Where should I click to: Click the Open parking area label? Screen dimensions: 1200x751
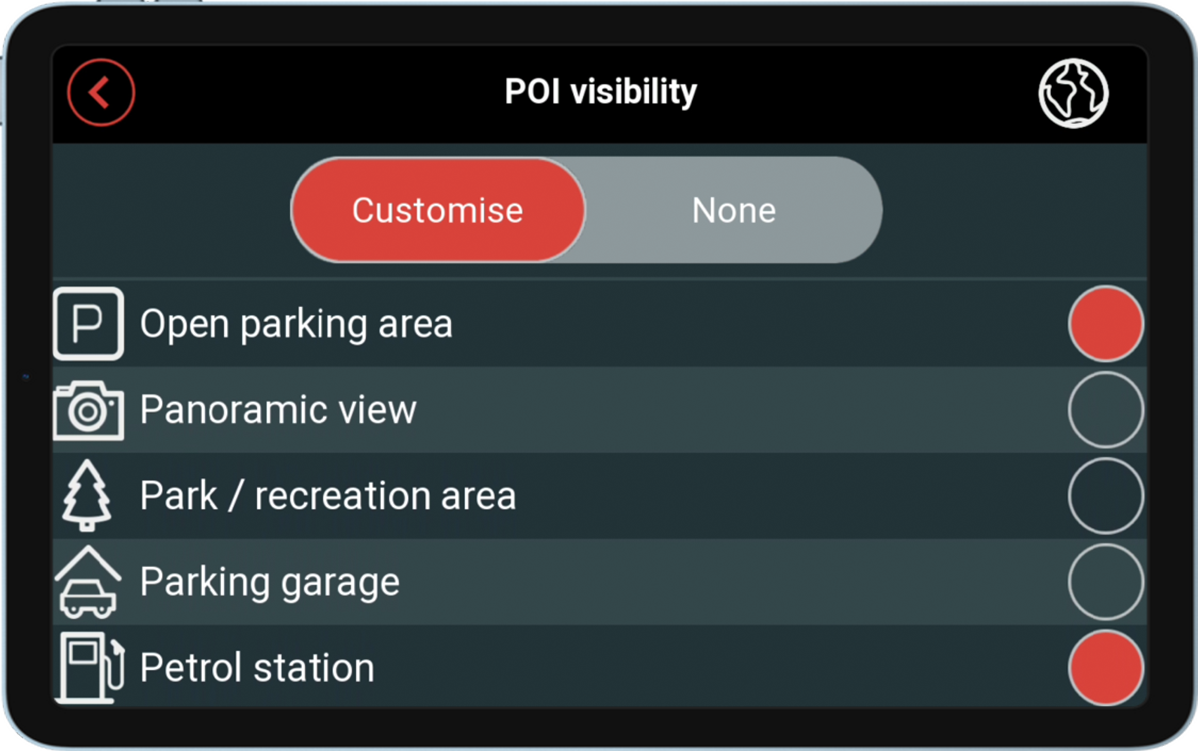click(296, 324)
